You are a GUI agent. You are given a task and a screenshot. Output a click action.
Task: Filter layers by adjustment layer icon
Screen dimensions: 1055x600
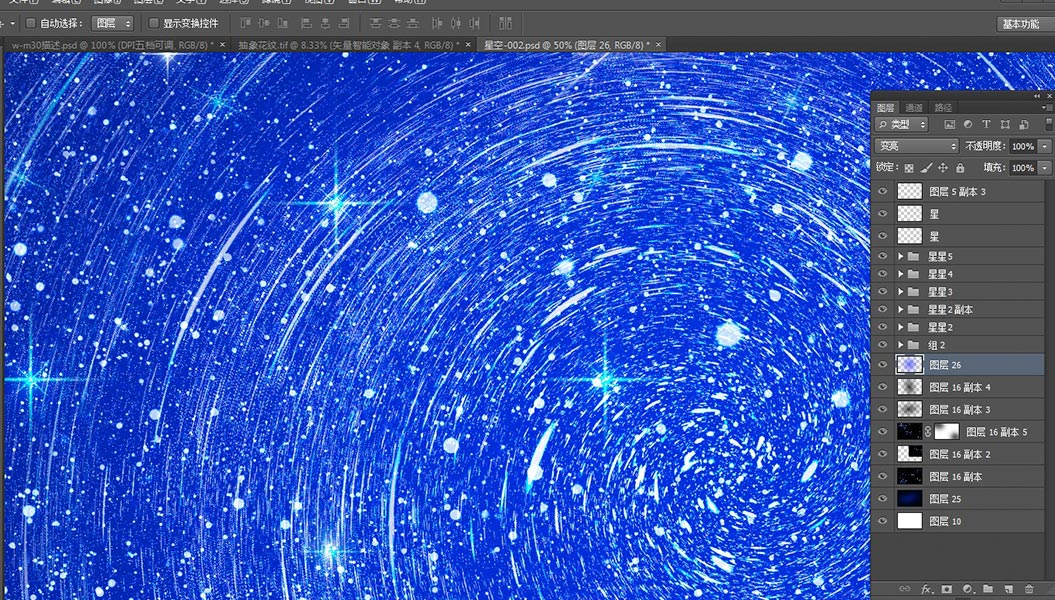click(968, 124)
